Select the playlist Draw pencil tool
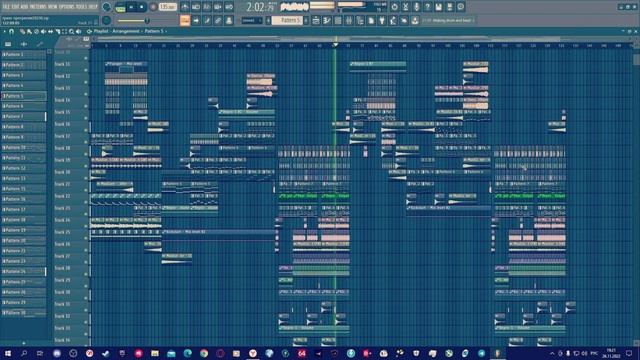This screenshot has width=640, height=360. pos(22,31)
